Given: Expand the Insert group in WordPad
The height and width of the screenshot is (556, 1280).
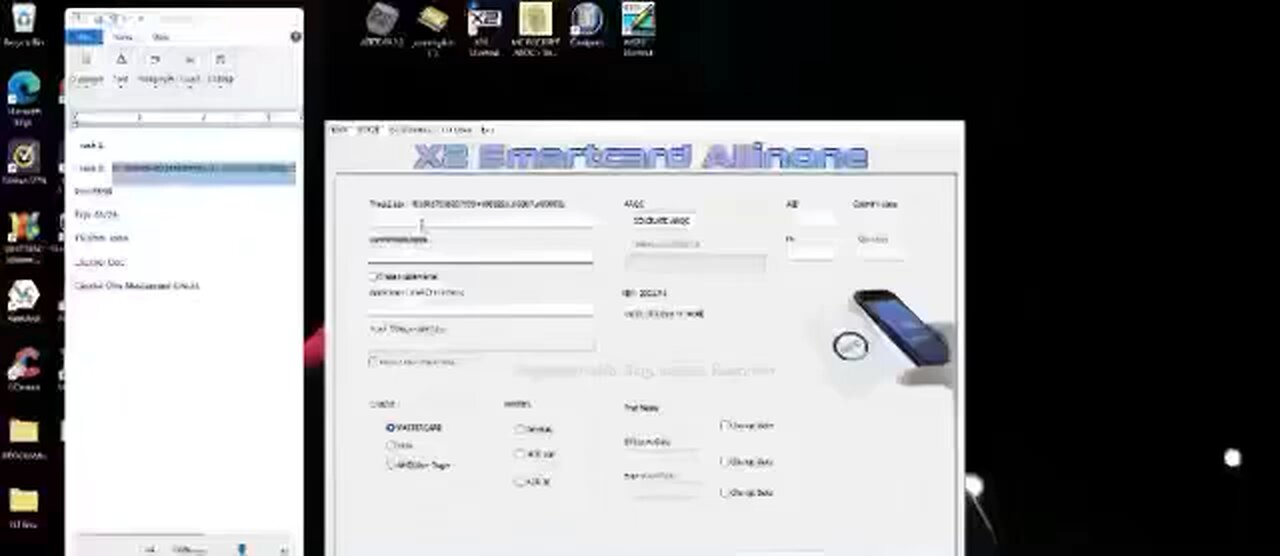Looking at the screenshot, I should click(189, 68).
